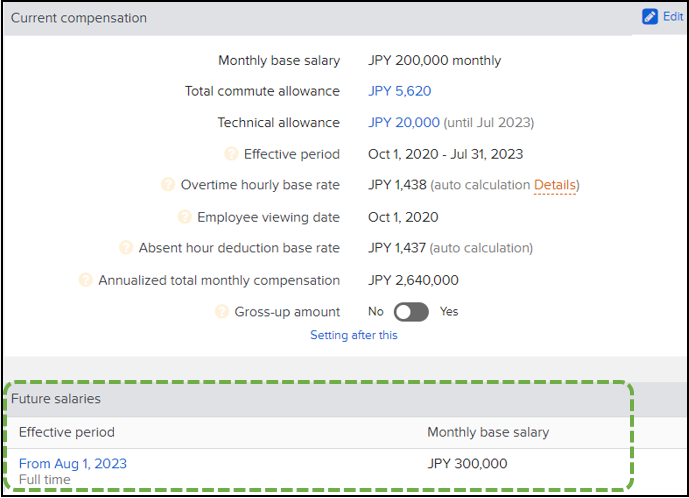This screenshot has width=689, height=498.
Task: Open the From Aug 1, 2023 future salary
Action: pos(73,464)
